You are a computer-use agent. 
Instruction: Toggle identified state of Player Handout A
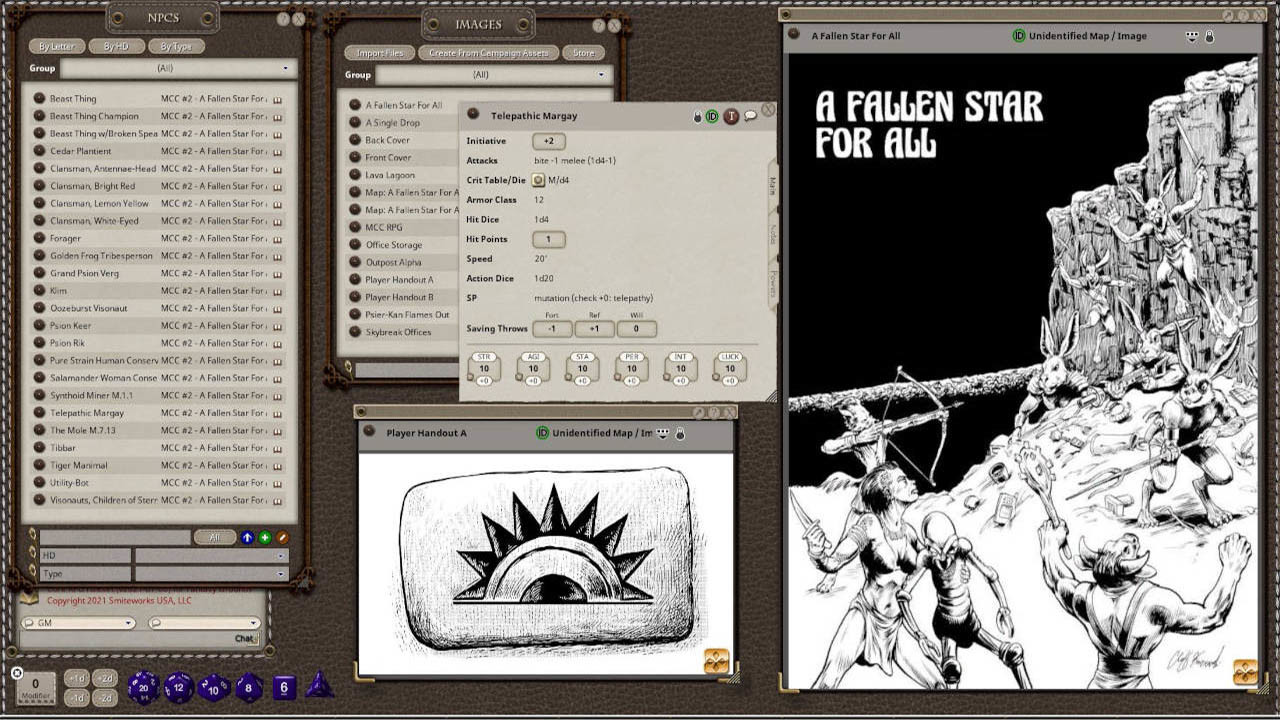tap(542, 433)
